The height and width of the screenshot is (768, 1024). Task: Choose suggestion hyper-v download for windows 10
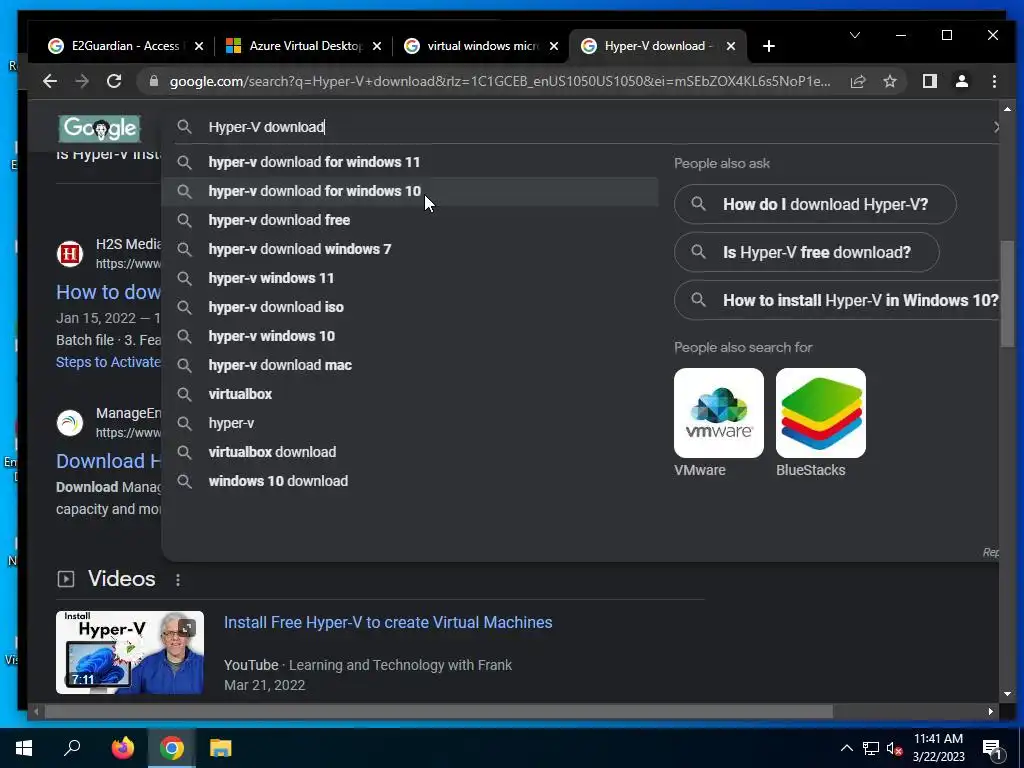tap(410, 191)
